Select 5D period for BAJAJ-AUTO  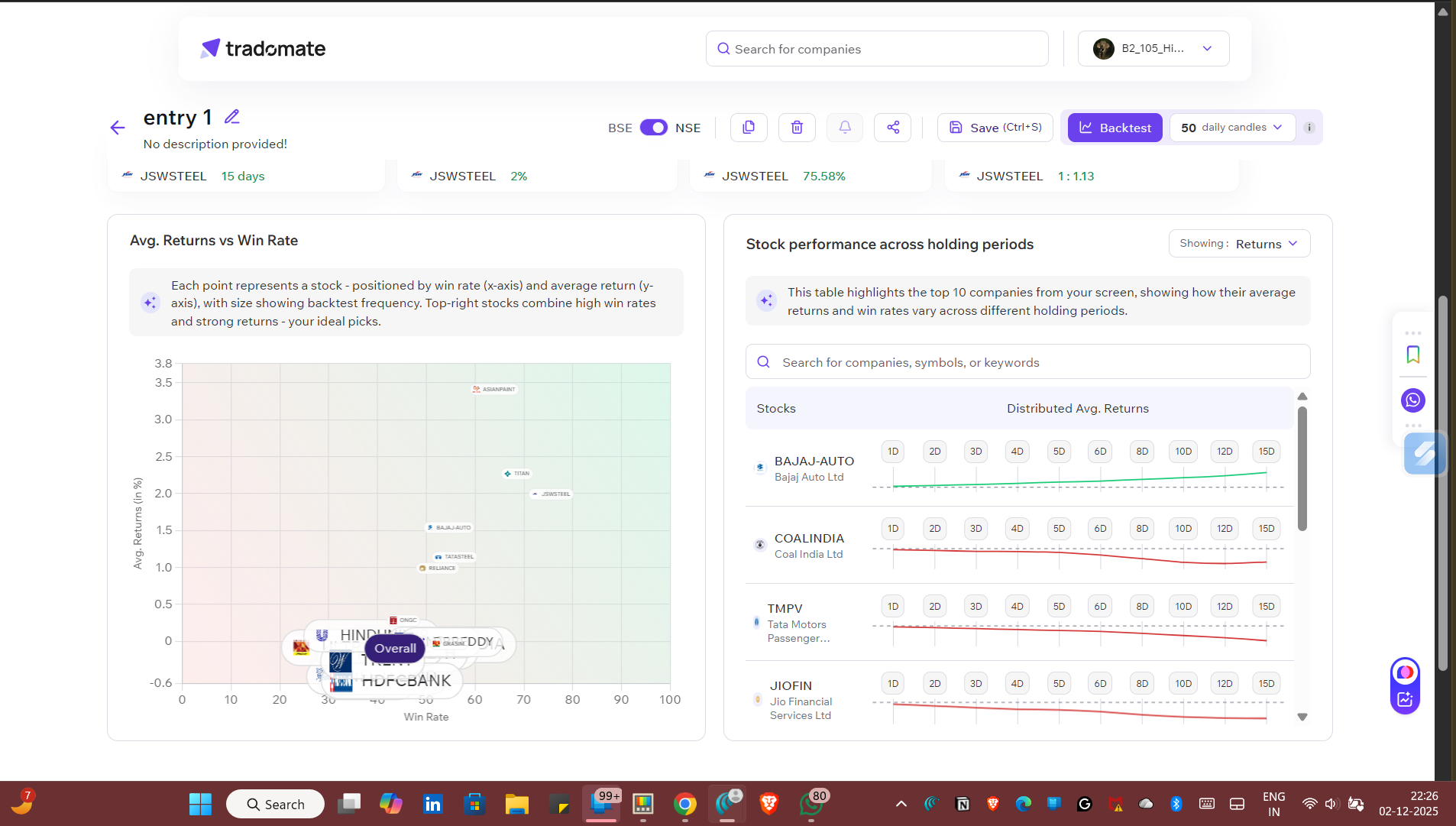[1059, 452]
